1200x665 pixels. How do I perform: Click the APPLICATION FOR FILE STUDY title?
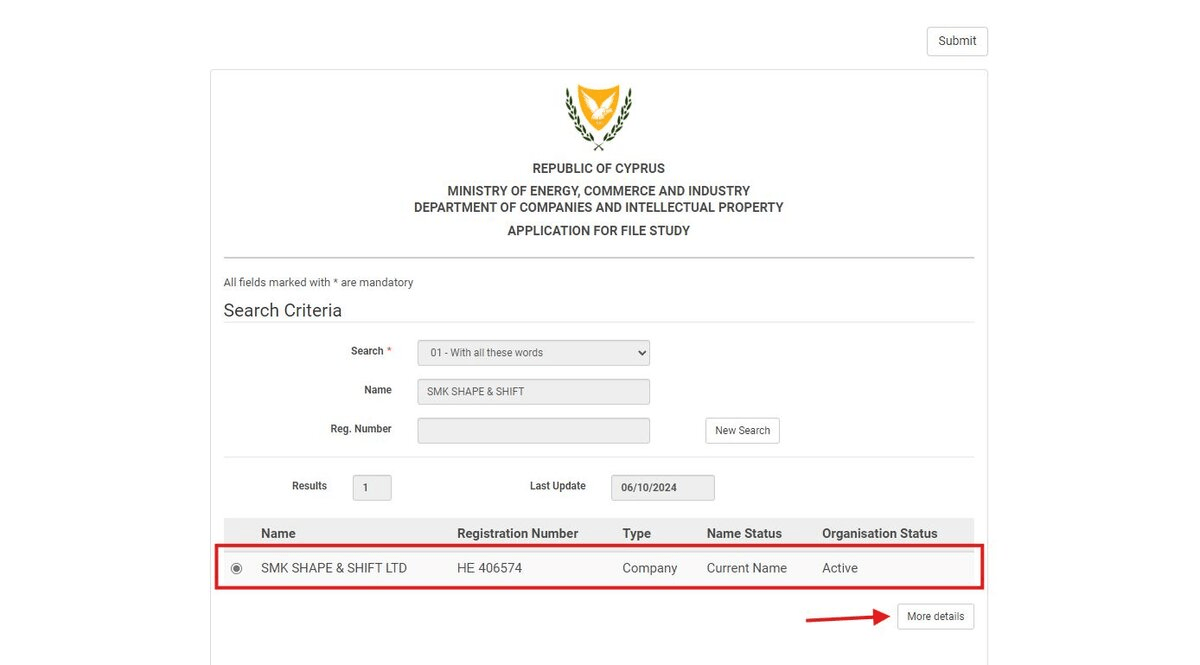[598, 230]
